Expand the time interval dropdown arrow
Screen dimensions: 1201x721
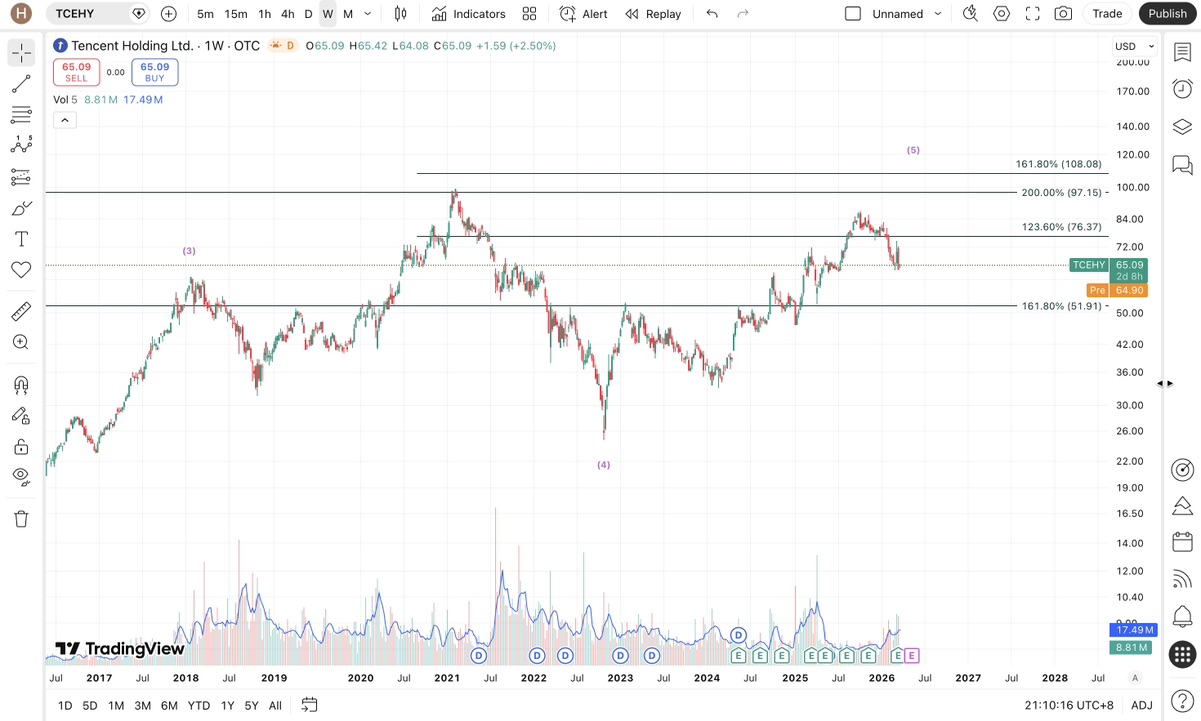tap(368, 14)
